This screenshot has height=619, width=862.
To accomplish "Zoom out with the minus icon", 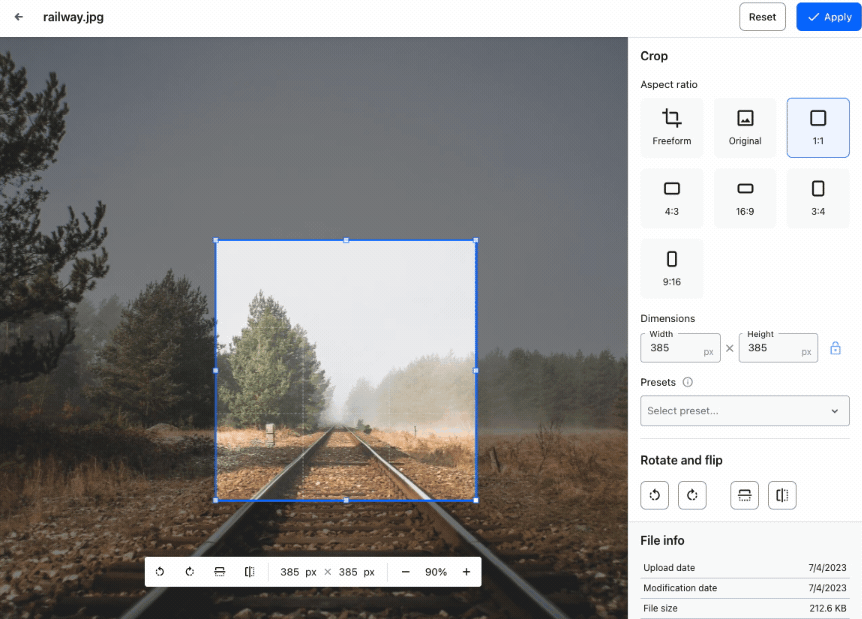I will pyautogui.click(x=406, y=572).
